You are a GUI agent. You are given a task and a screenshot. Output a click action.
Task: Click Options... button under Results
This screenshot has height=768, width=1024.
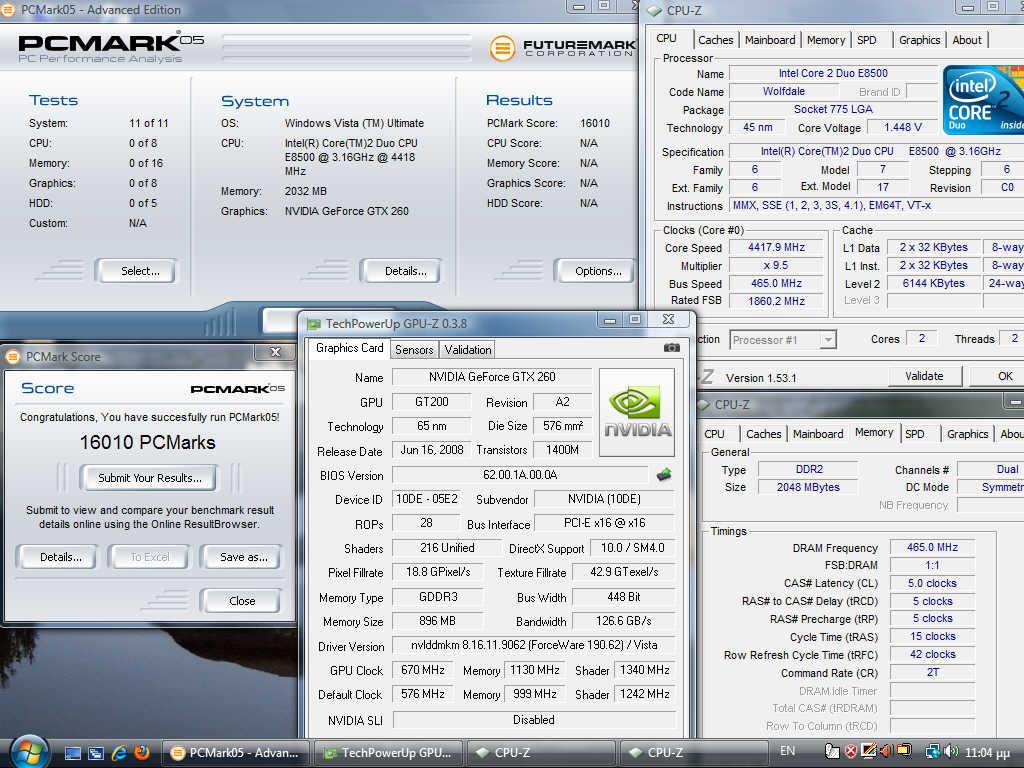(x=594, y=271)
